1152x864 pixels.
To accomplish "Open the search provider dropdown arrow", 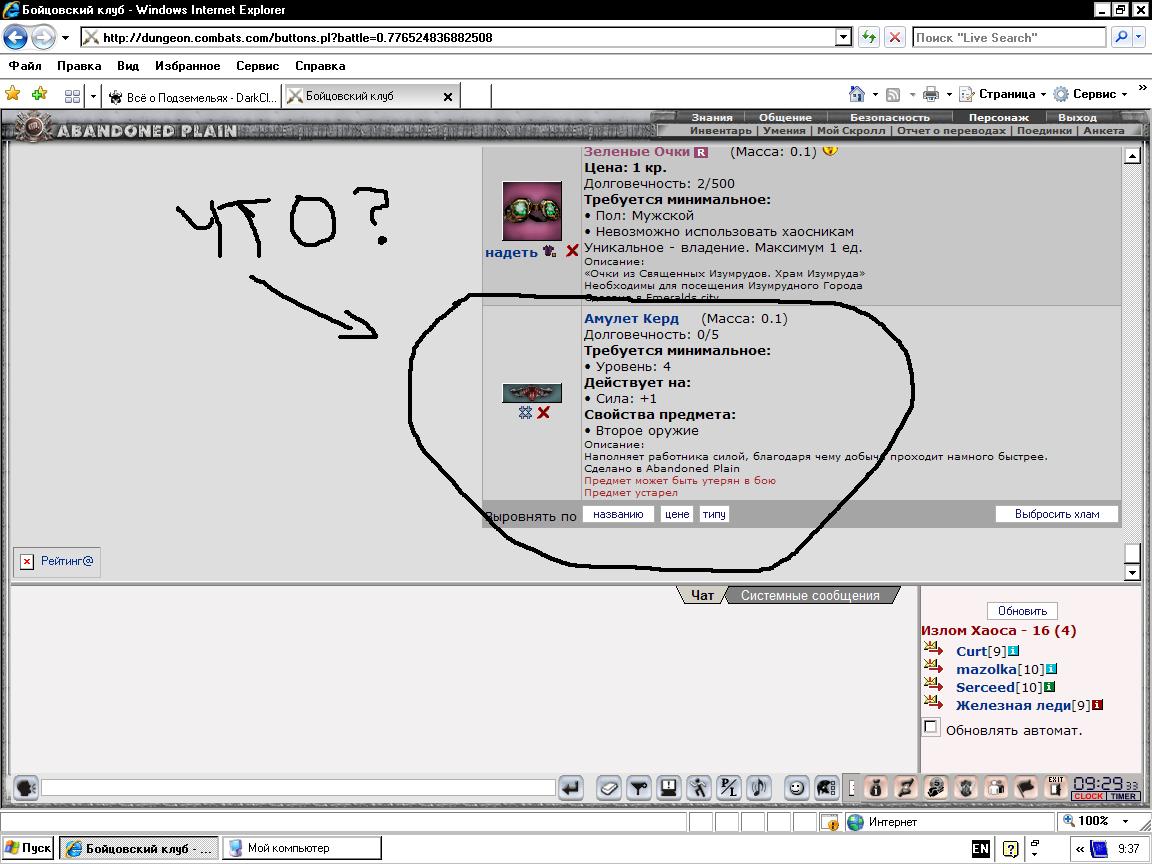I will (x=1140, y=37).
